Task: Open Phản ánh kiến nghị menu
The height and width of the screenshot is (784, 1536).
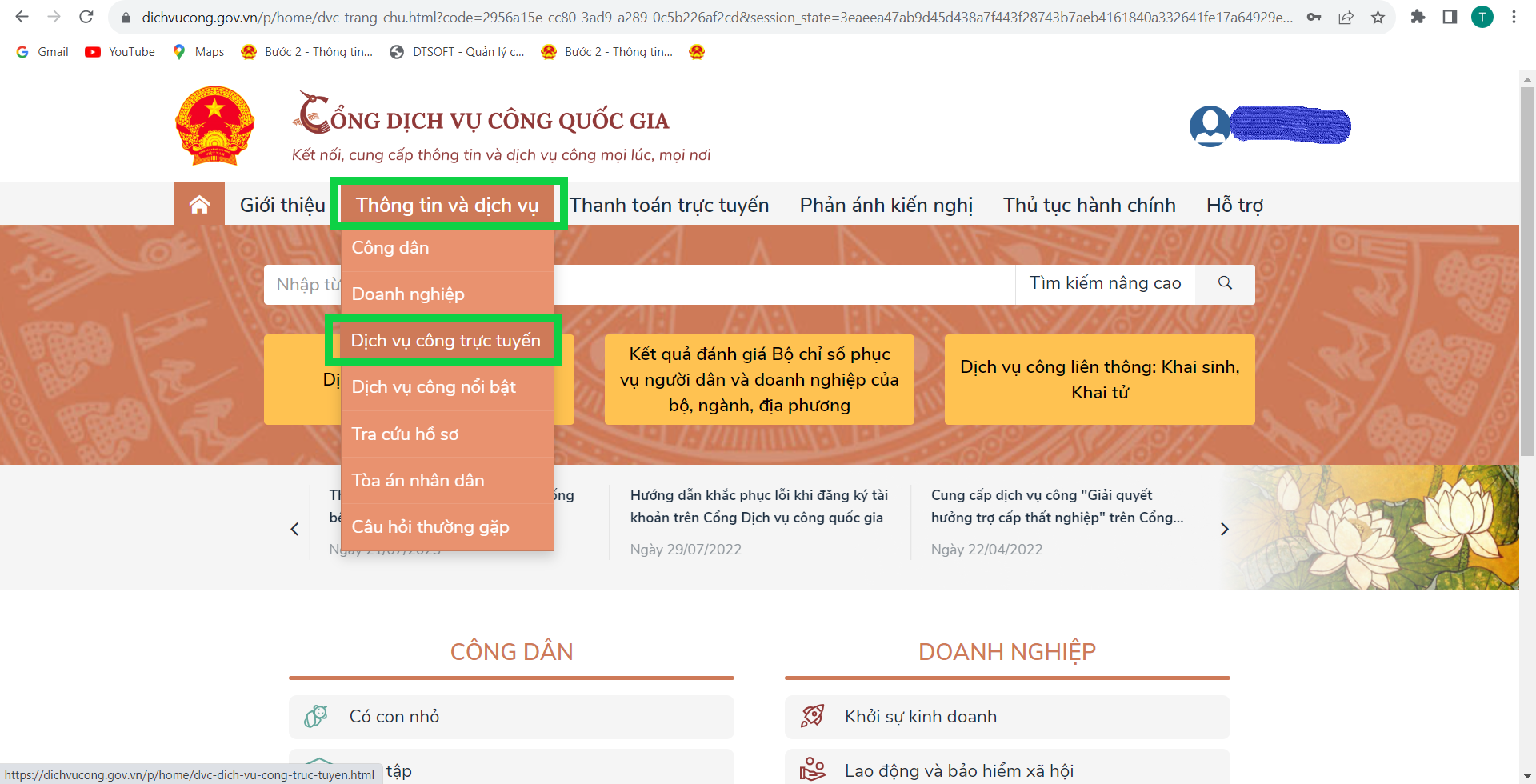Action: point(886,205)
